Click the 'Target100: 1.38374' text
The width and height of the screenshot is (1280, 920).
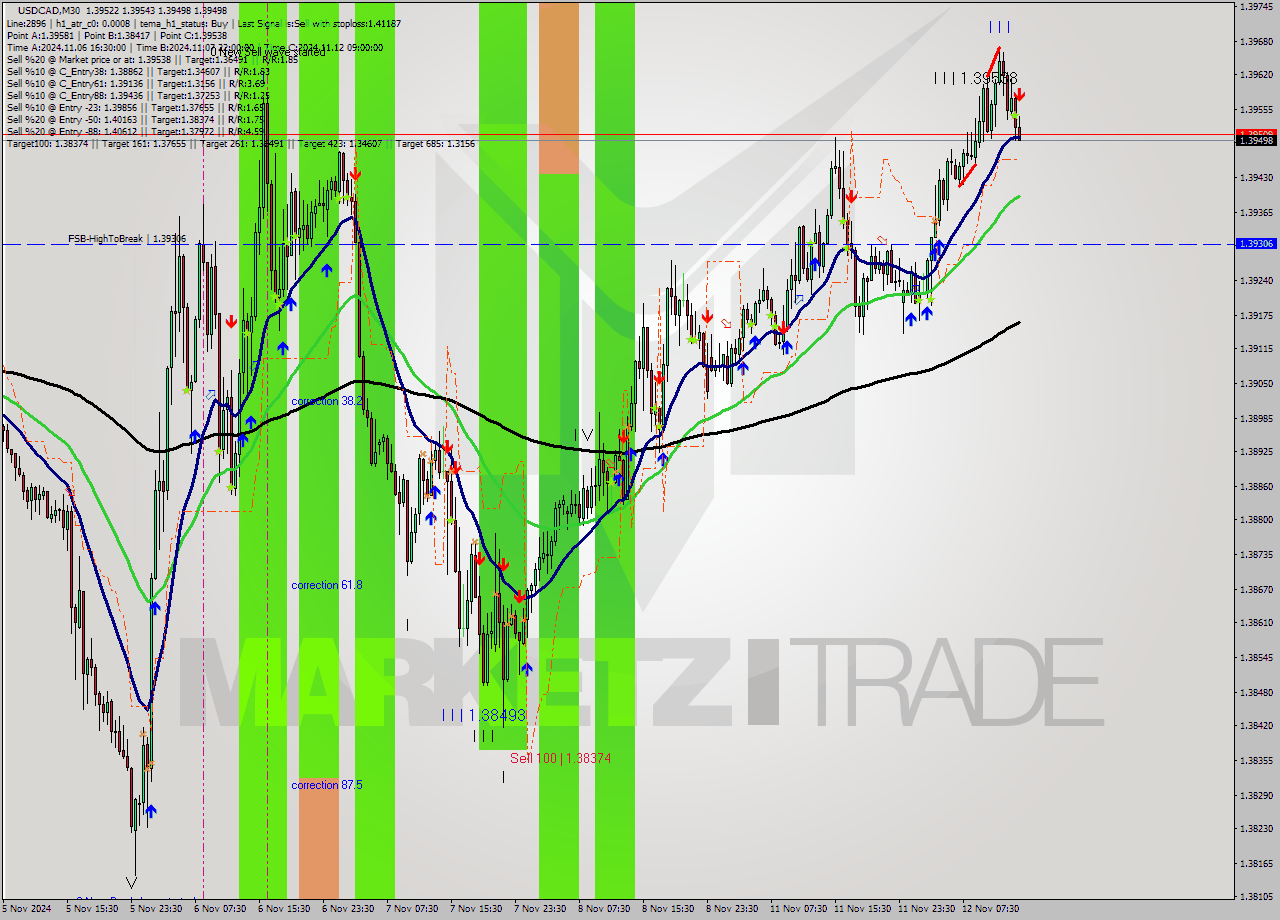coord(48,144)
